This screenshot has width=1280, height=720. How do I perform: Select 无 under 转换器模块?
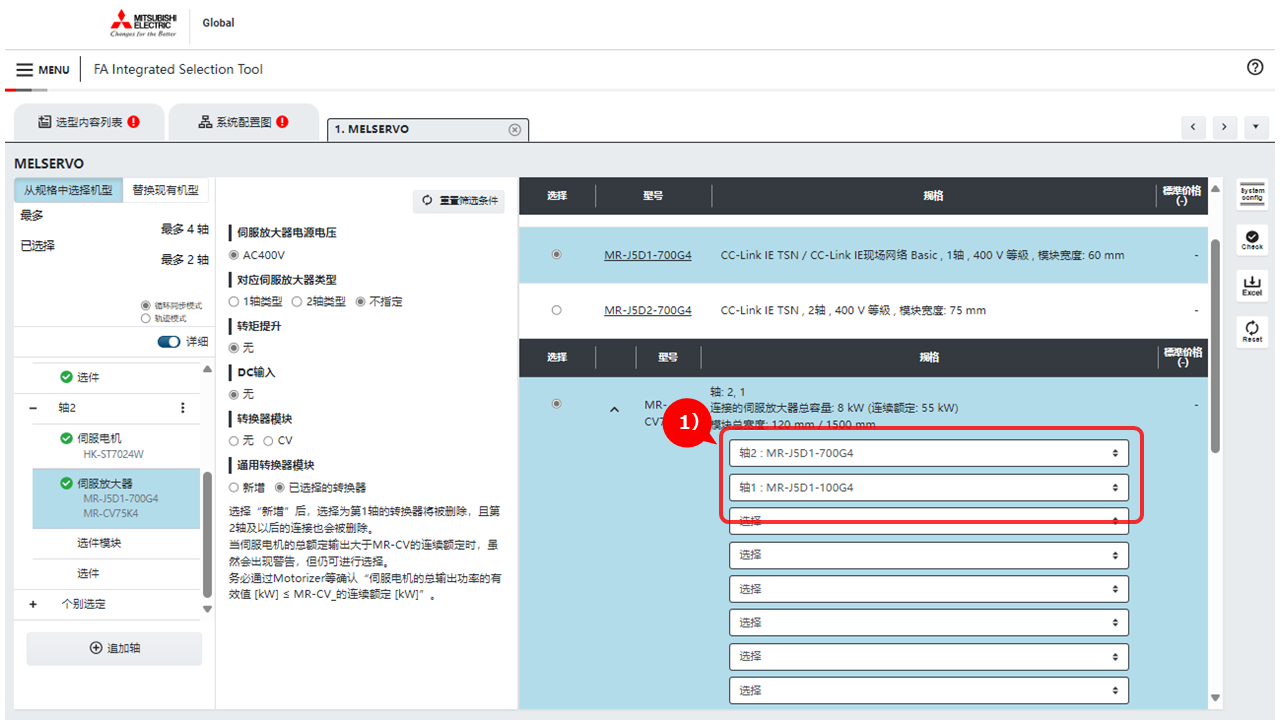(x=234, y=440)
